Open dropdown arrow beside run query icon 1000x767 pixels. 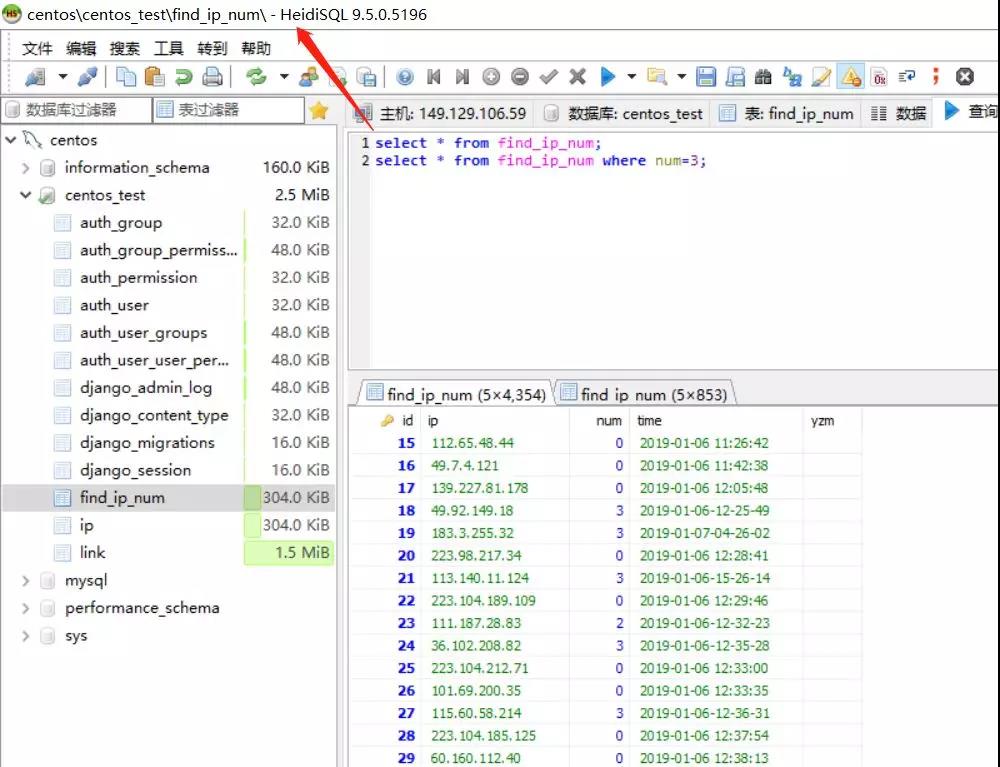click(x=631, y=77)
